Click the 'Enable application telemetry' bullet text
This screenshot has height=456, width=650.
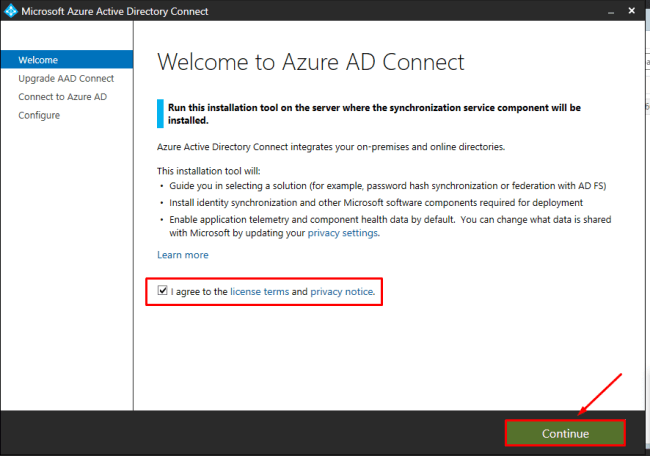[x=390, y=226]
